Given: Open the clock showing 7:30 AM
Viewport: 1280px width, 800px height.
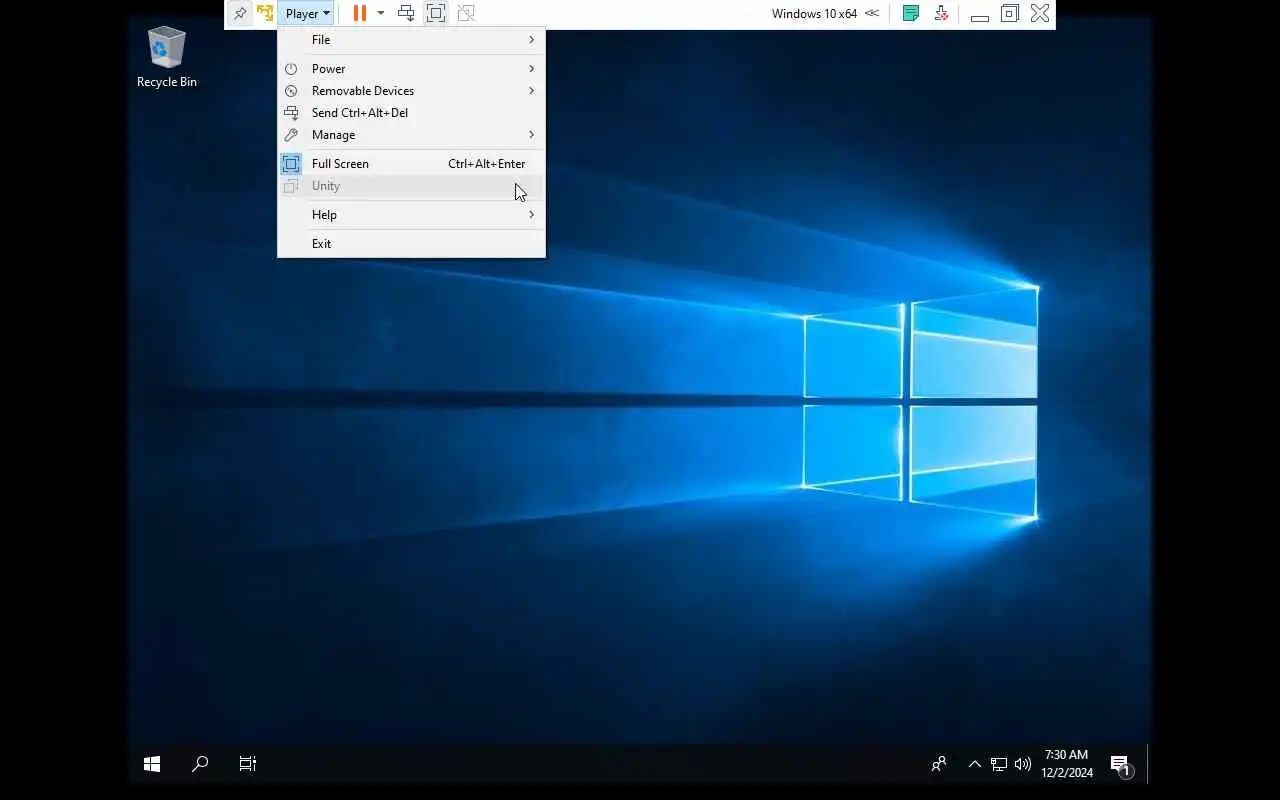Looking at the screenshot, I should pyautogui.click(x=1066, y=764).
